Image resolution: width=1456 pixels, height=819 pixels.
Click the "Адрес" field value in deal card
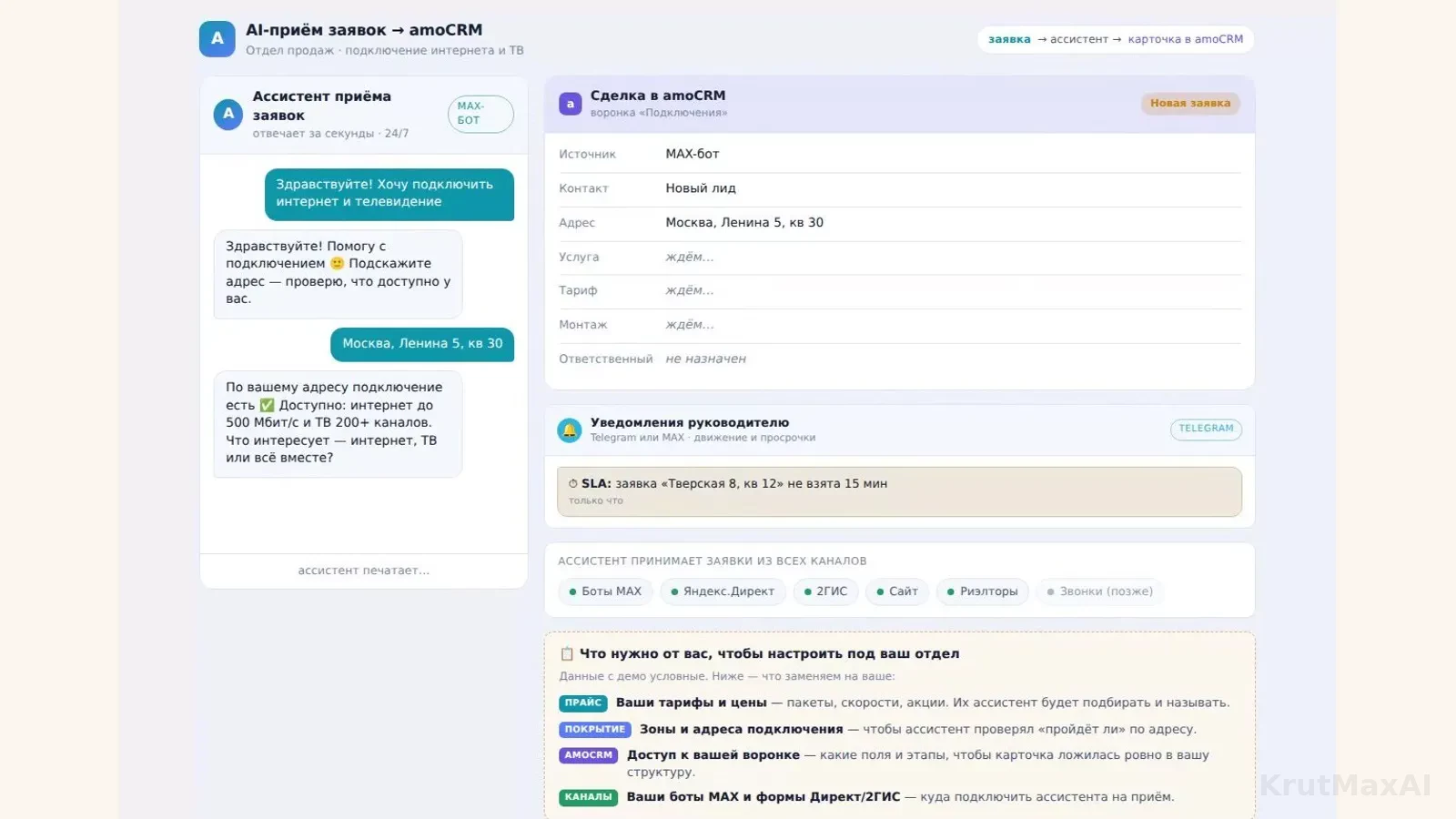[x=744, y=223]
